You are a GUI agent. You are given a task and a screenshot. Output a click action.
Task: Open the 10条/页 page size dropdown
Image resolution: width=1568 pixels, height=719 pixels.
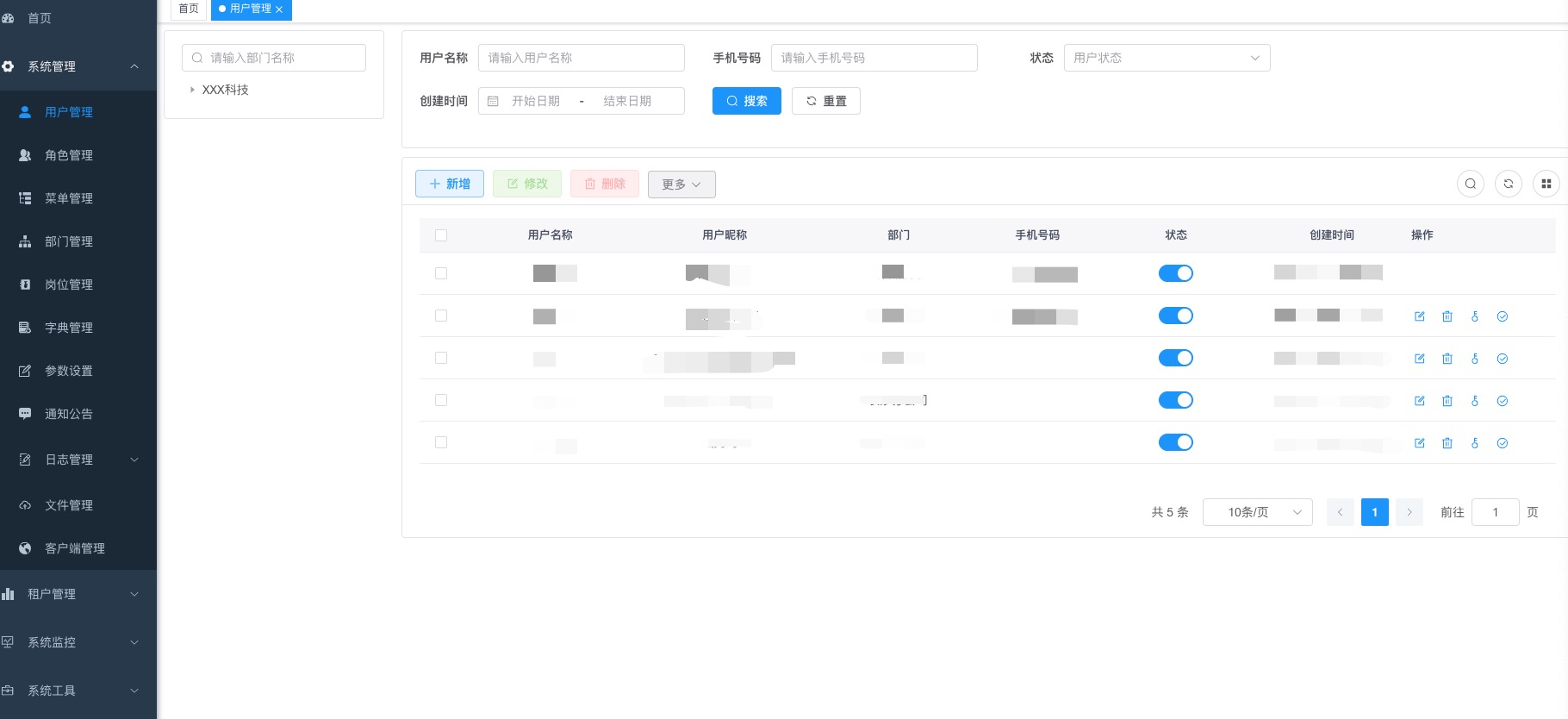(x=1257, y=512)
